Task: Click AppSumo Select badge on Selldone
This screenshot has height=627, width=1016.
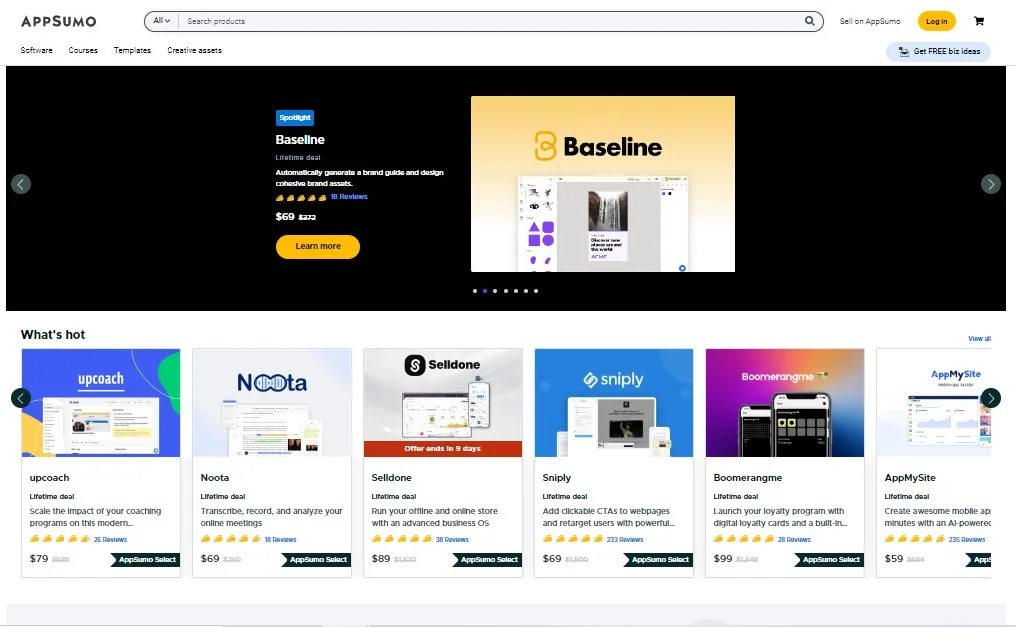Action: coord(487,560)
